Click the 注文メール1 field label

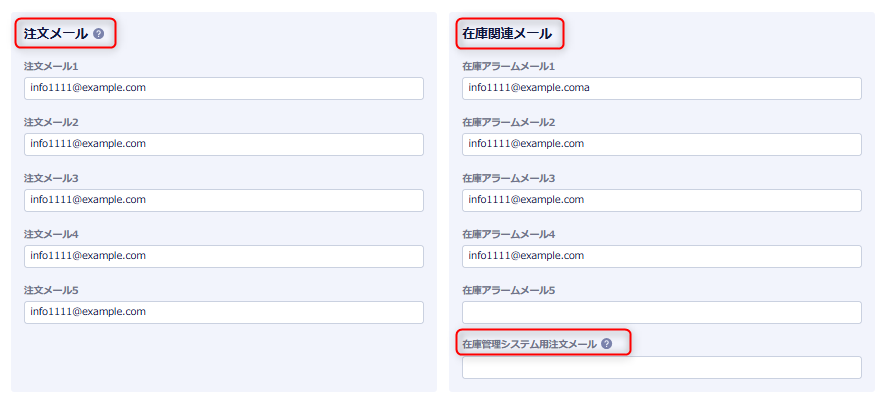(51, 66)
